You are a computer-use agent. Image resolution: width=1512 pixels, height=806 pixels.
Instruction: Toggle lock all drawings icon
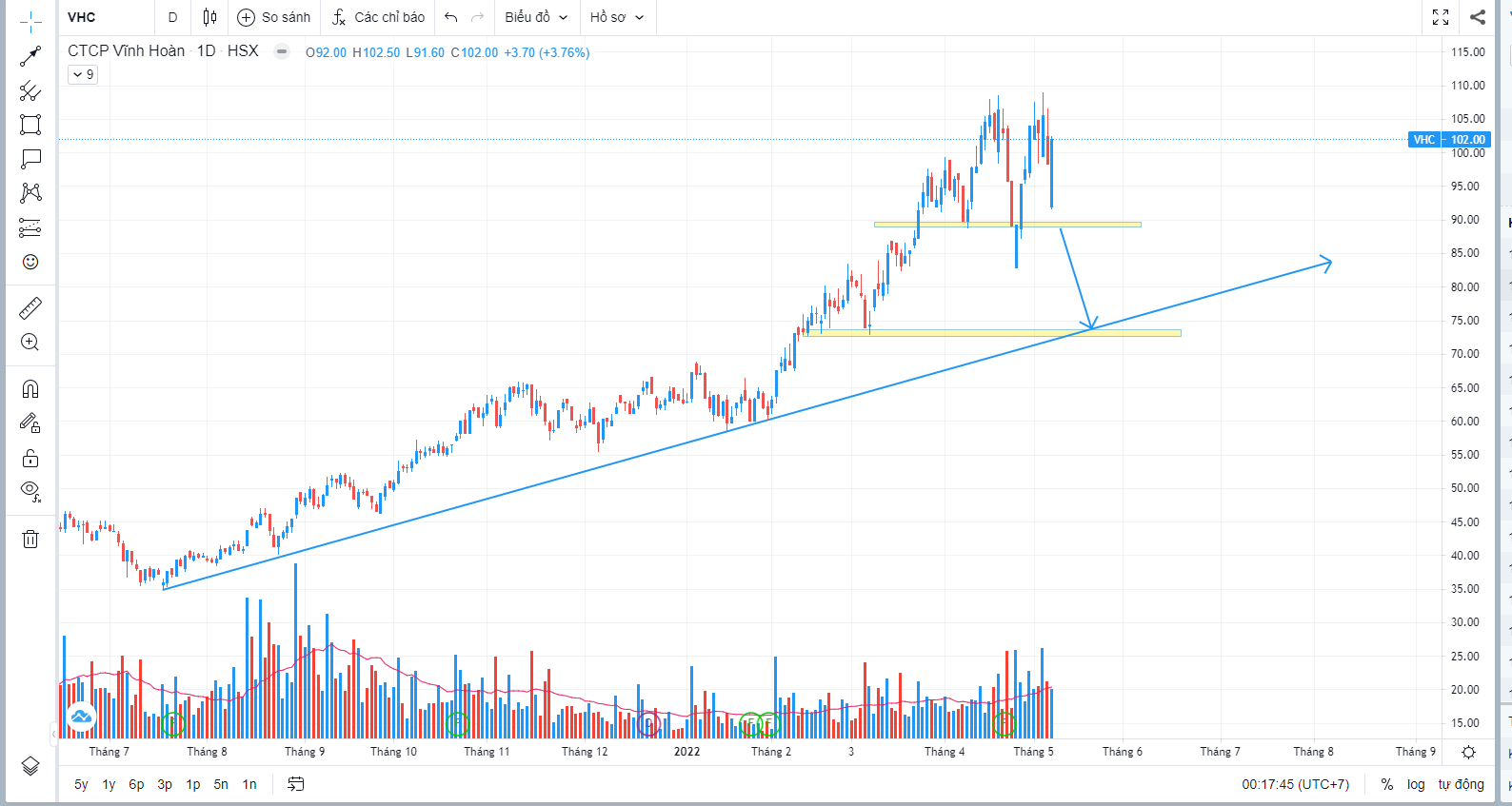[x=30, y=458]
